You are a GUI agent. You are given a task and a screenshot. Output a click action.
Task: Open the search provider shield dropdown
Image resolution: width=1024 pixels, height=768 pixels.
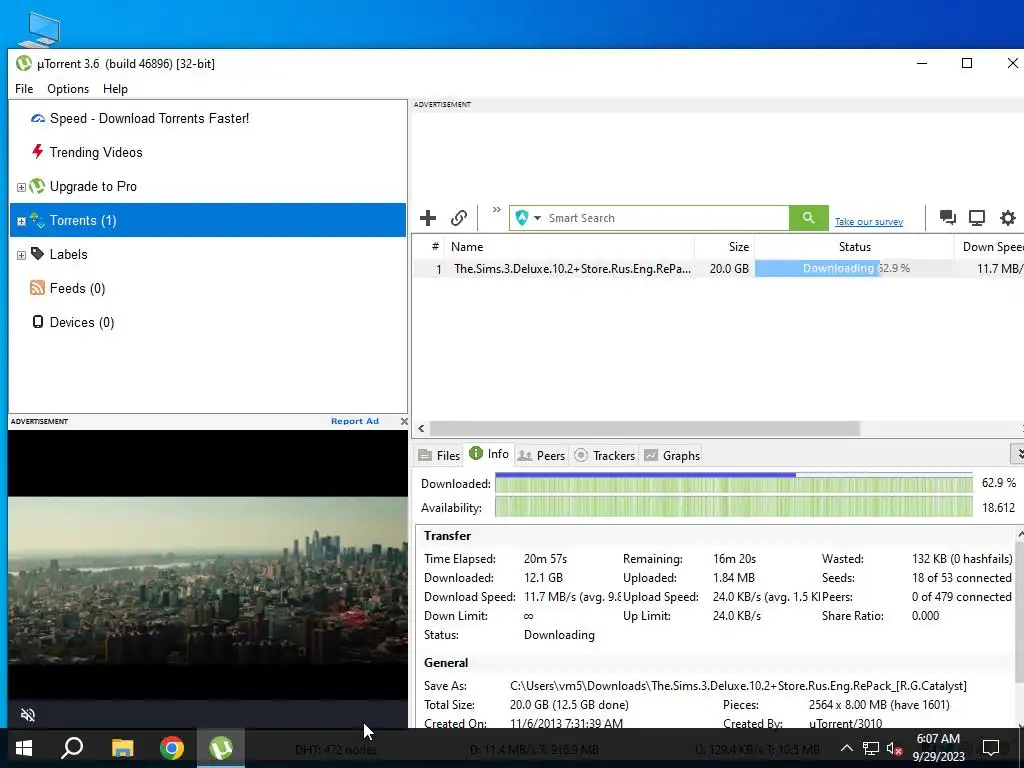click(x=528, y=217)
